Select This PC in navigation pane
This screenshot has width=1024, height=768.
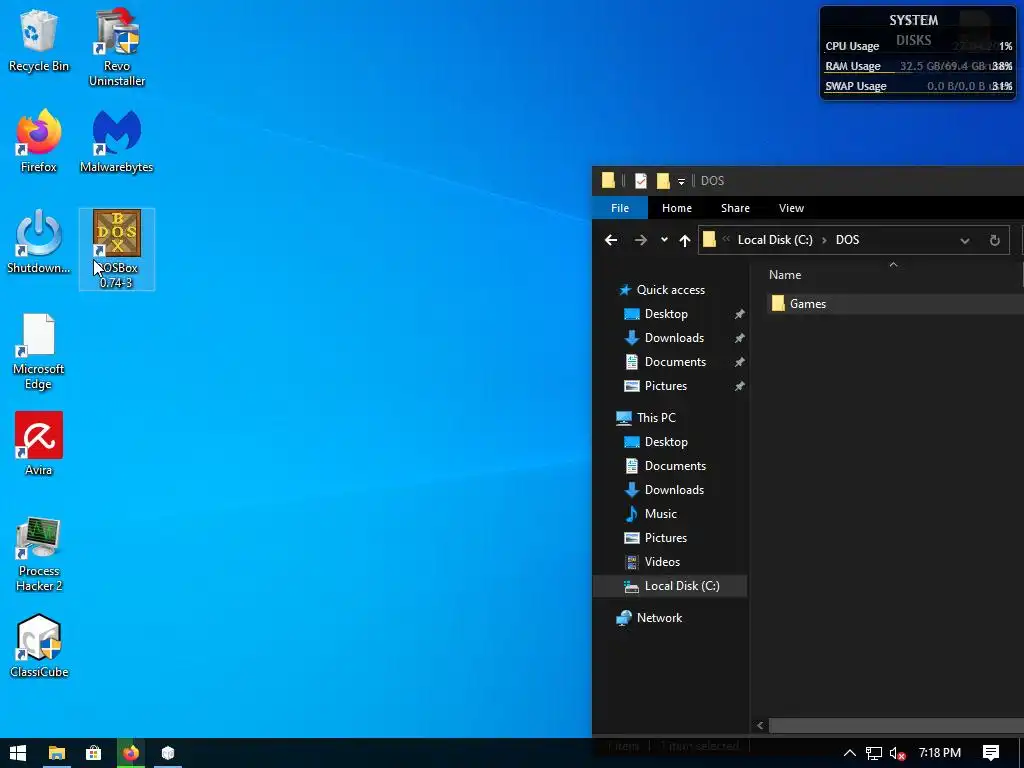pos(656,418)
